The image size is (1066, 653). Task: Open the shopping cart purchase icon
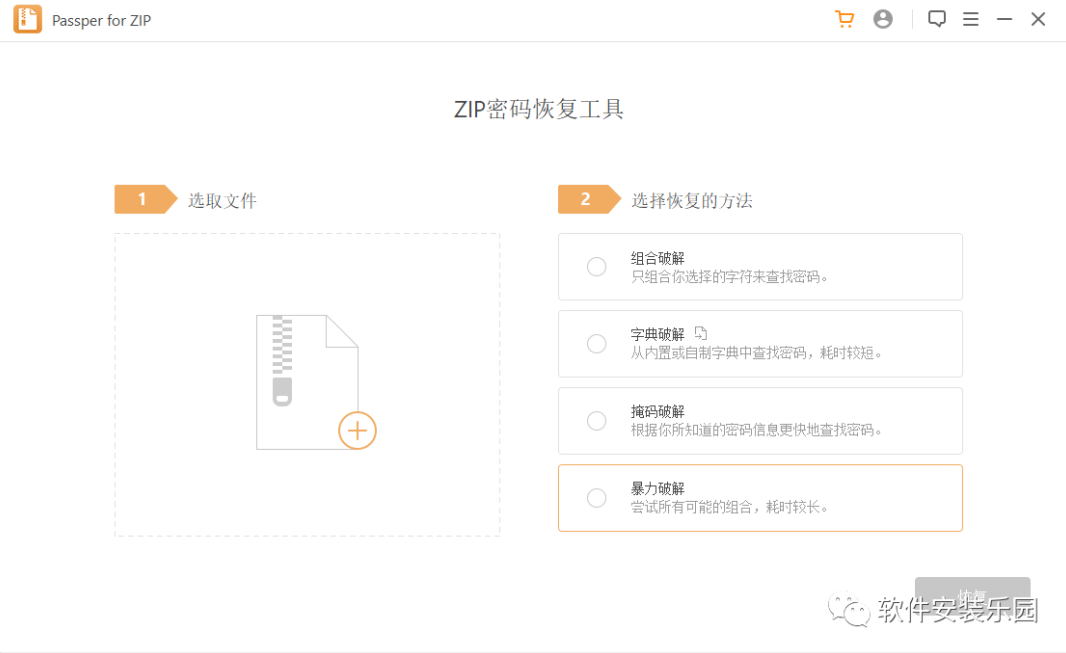coord(845,19)
